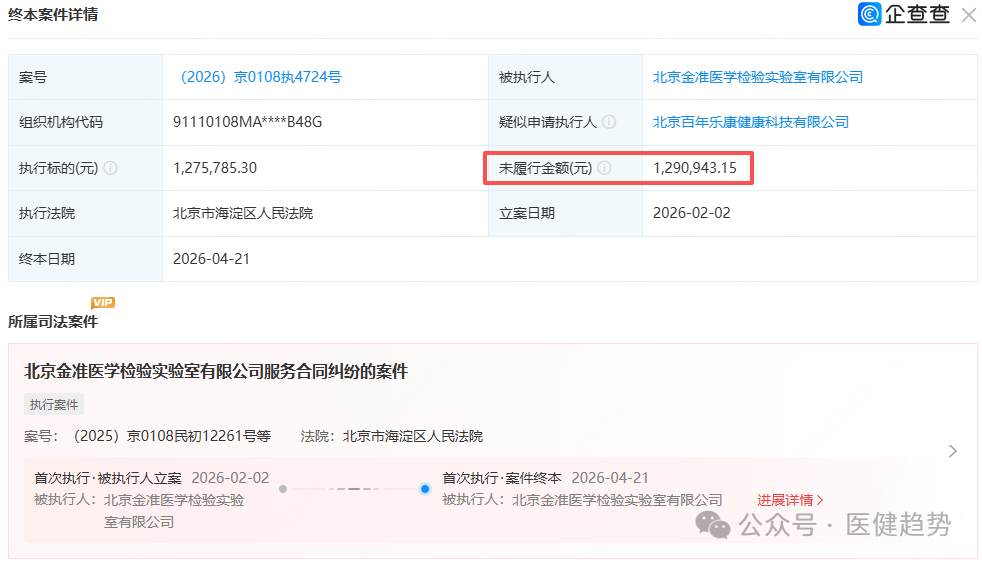Select case number (2025)京0108民初12261号等
The image size is (982, 563).
(172, 436)
